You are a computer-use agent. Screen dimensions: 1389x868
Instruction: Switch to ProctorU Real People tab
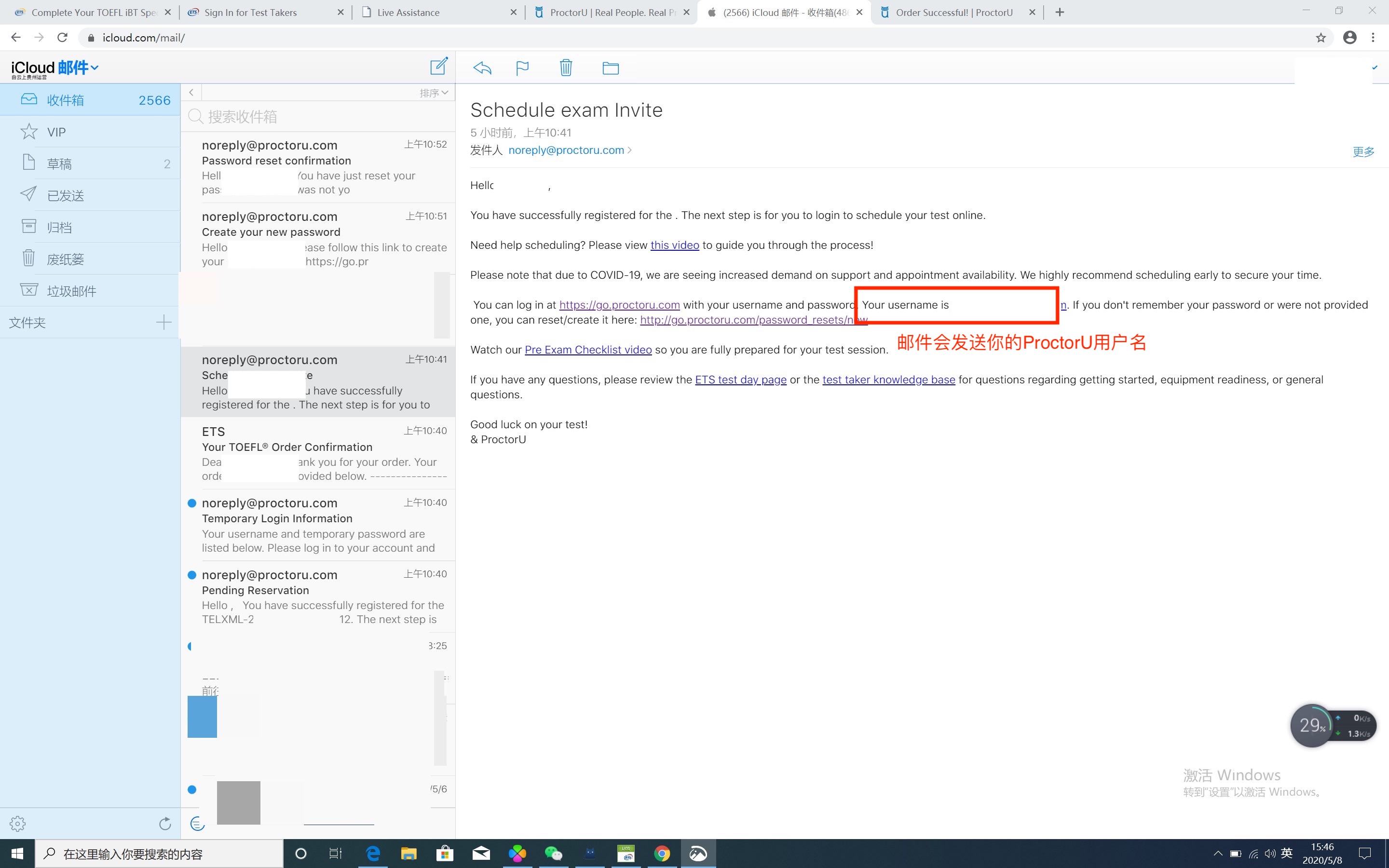[612, 12]
